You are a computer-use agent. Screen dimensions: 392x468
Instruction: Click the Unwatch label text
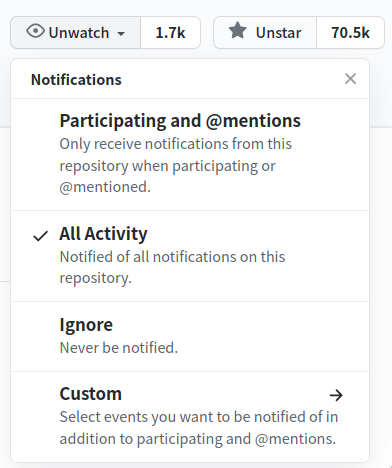pos(79,33)
